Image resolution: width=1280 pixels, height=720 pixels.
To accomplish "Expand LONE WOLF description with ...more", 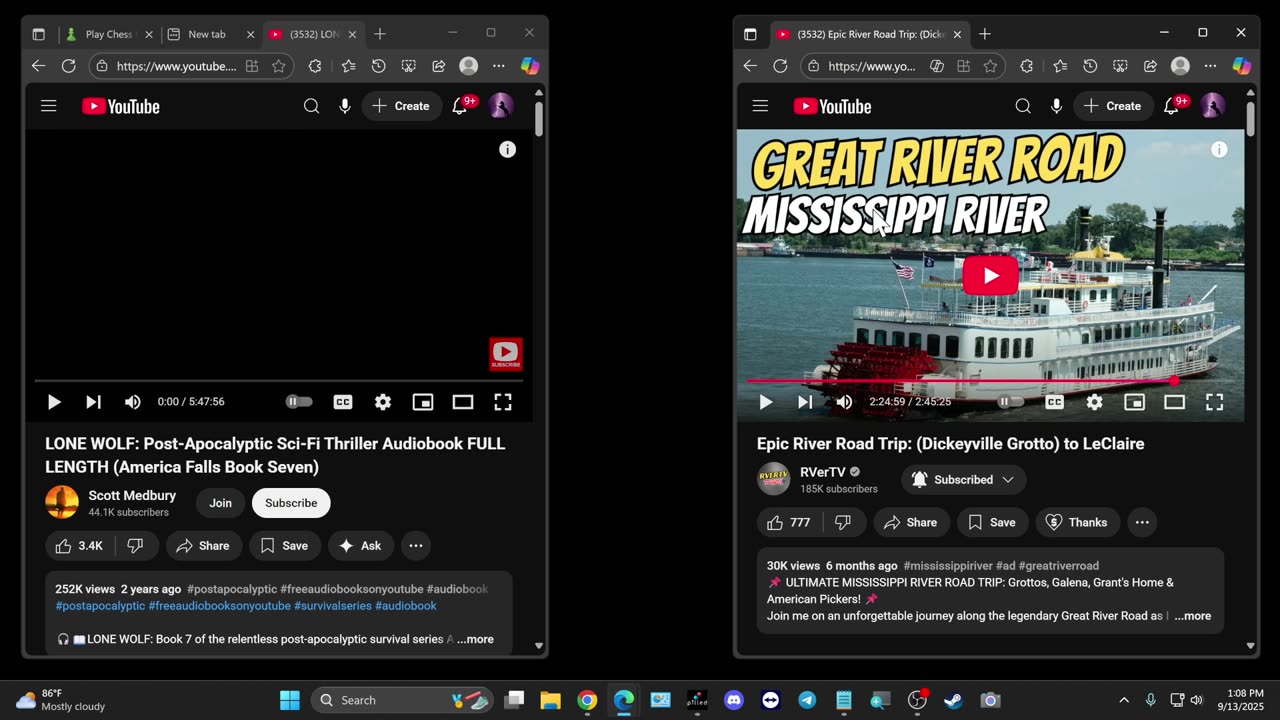I will (x=475, y=639).
